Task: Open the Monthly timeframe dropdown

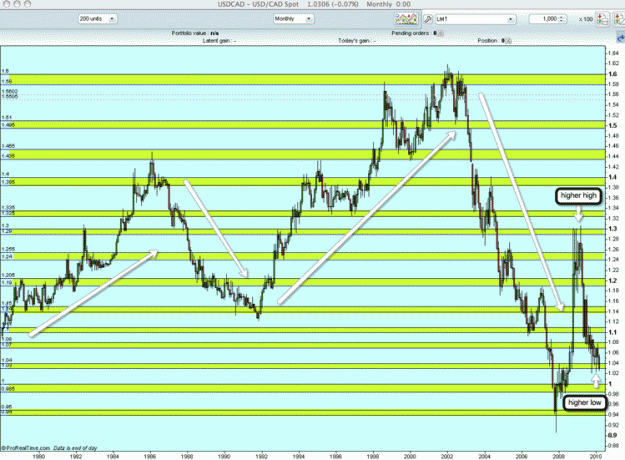Action: point(293,19)
